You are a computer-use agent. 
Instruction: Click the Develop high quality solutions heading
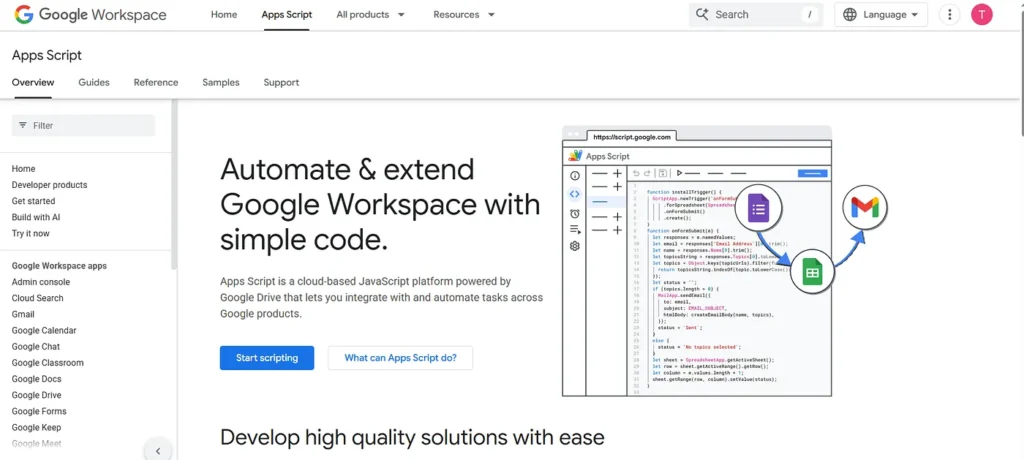412,437
